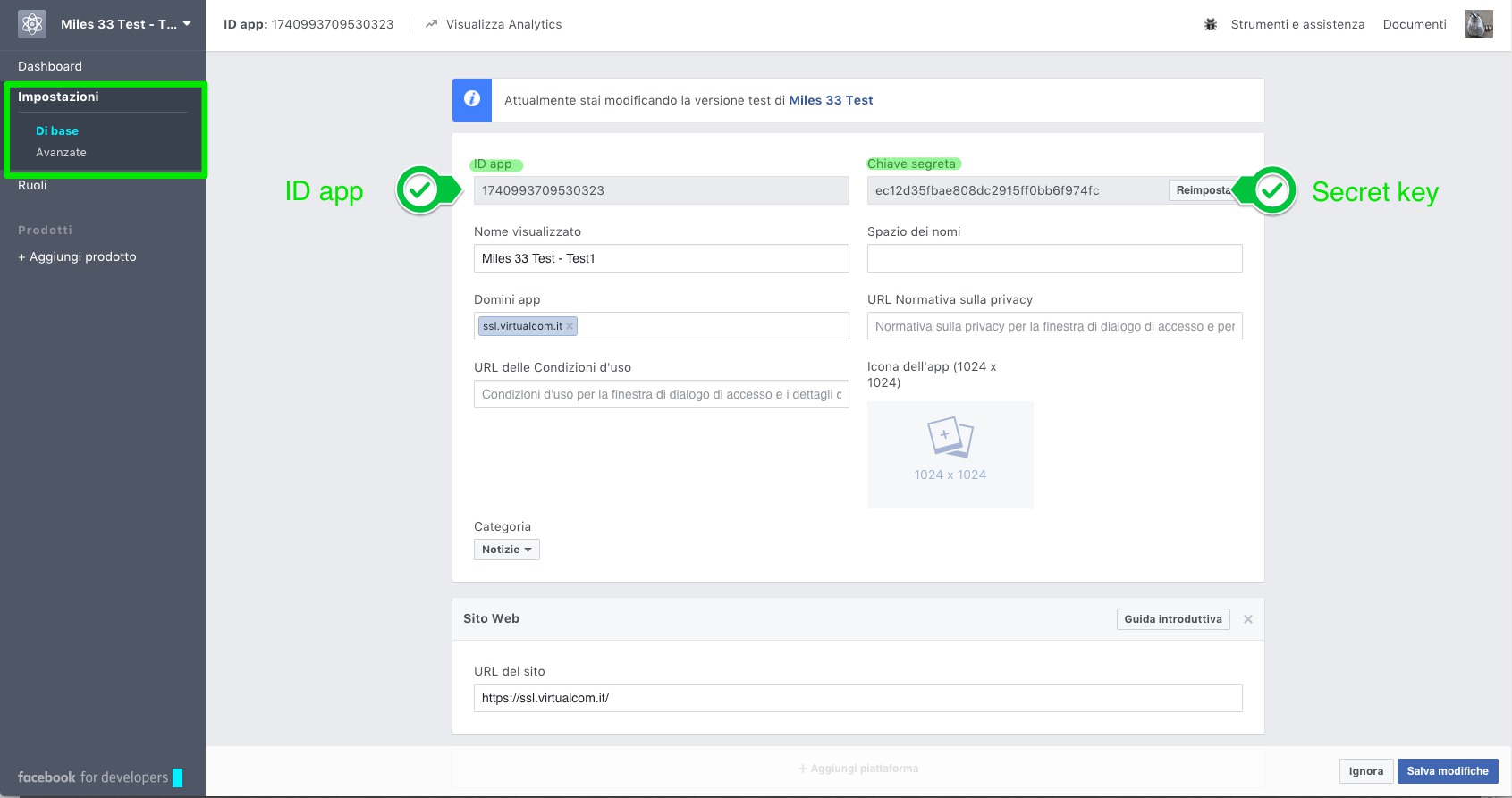Click Aggiungi prodotto in sidebar

[x=78, y=256]
